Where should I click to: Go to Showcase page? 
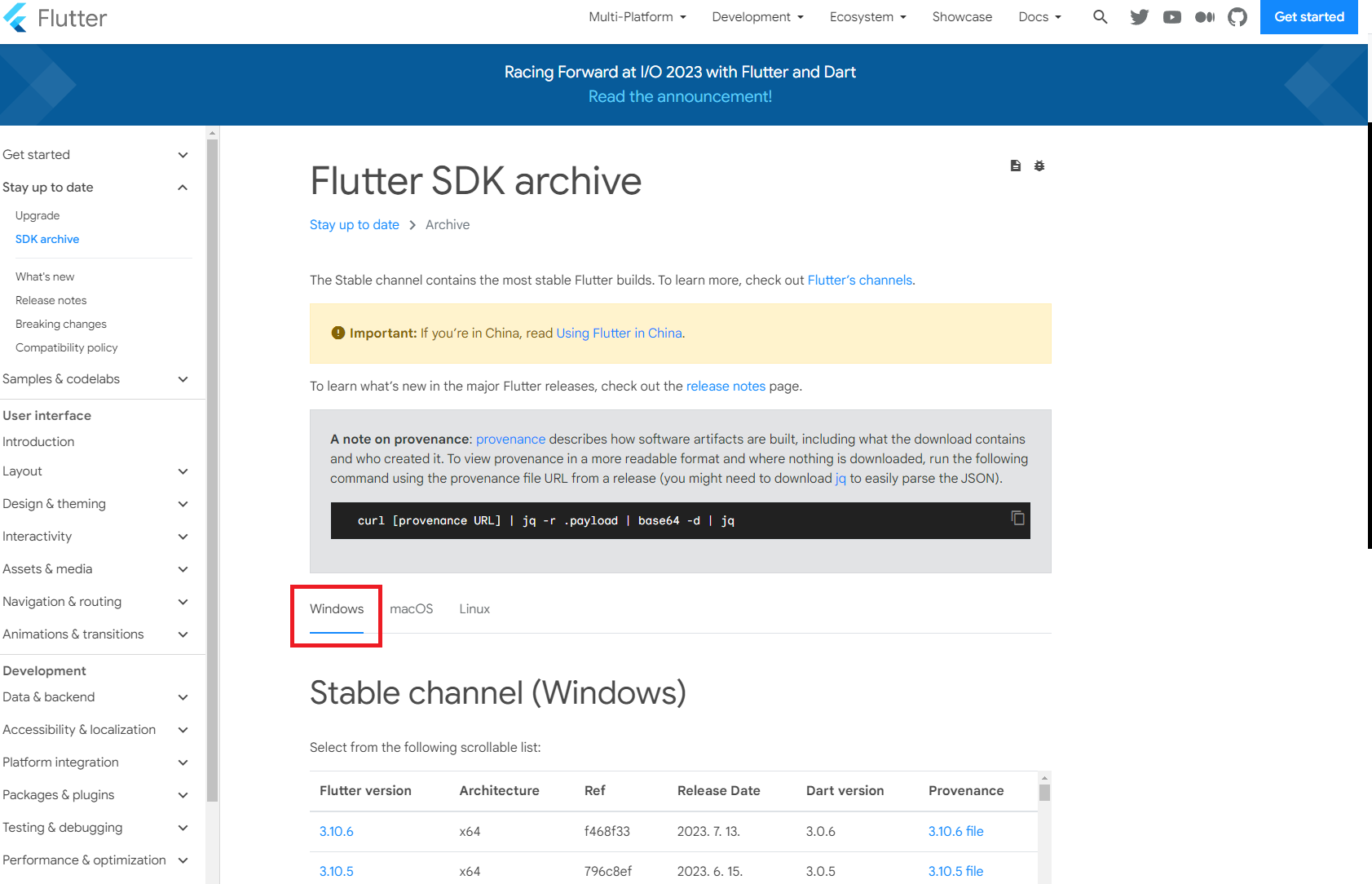coord(962,17)
